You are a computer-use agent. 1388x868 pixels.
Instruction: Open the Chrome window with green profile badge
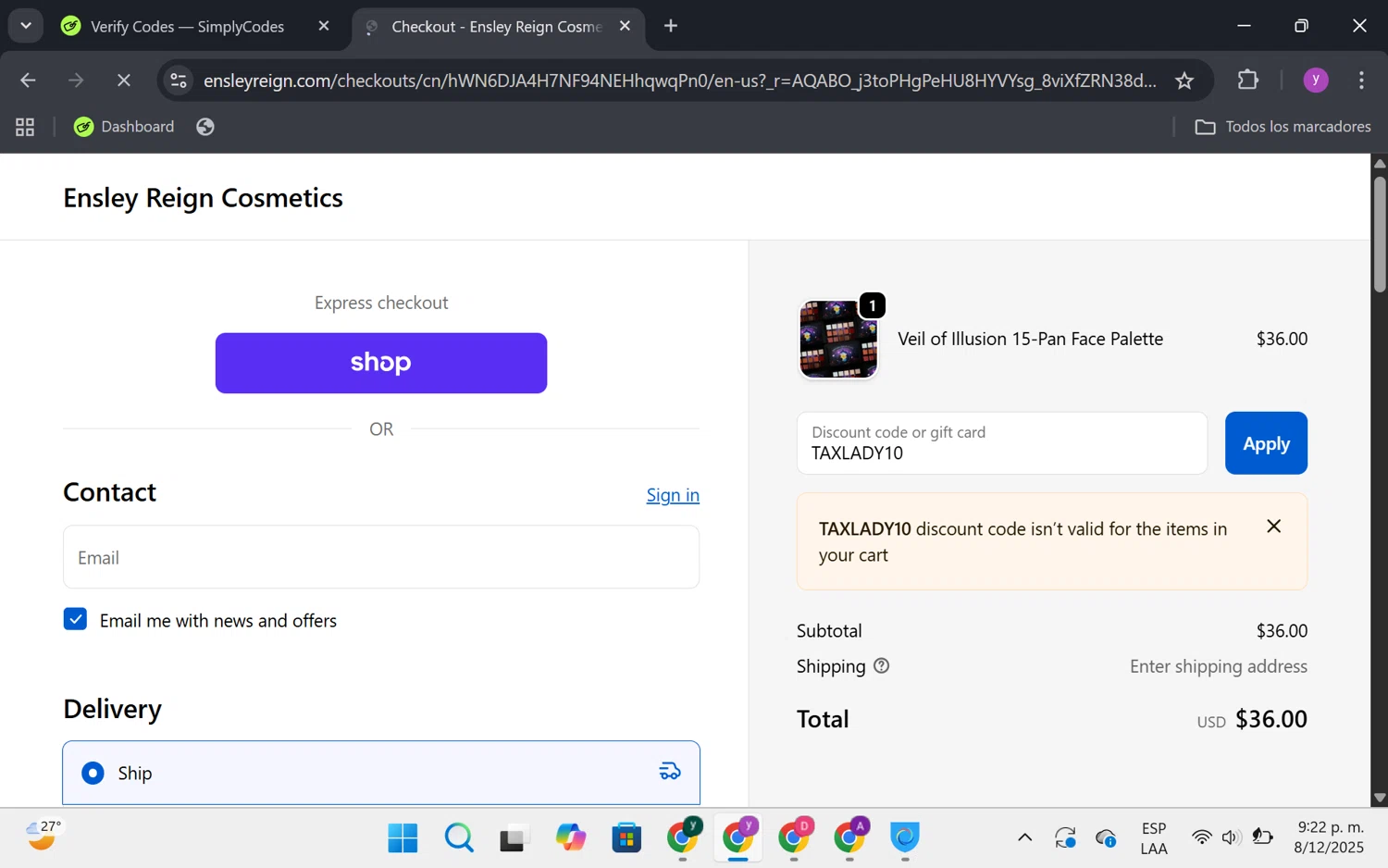coord(683,838)
